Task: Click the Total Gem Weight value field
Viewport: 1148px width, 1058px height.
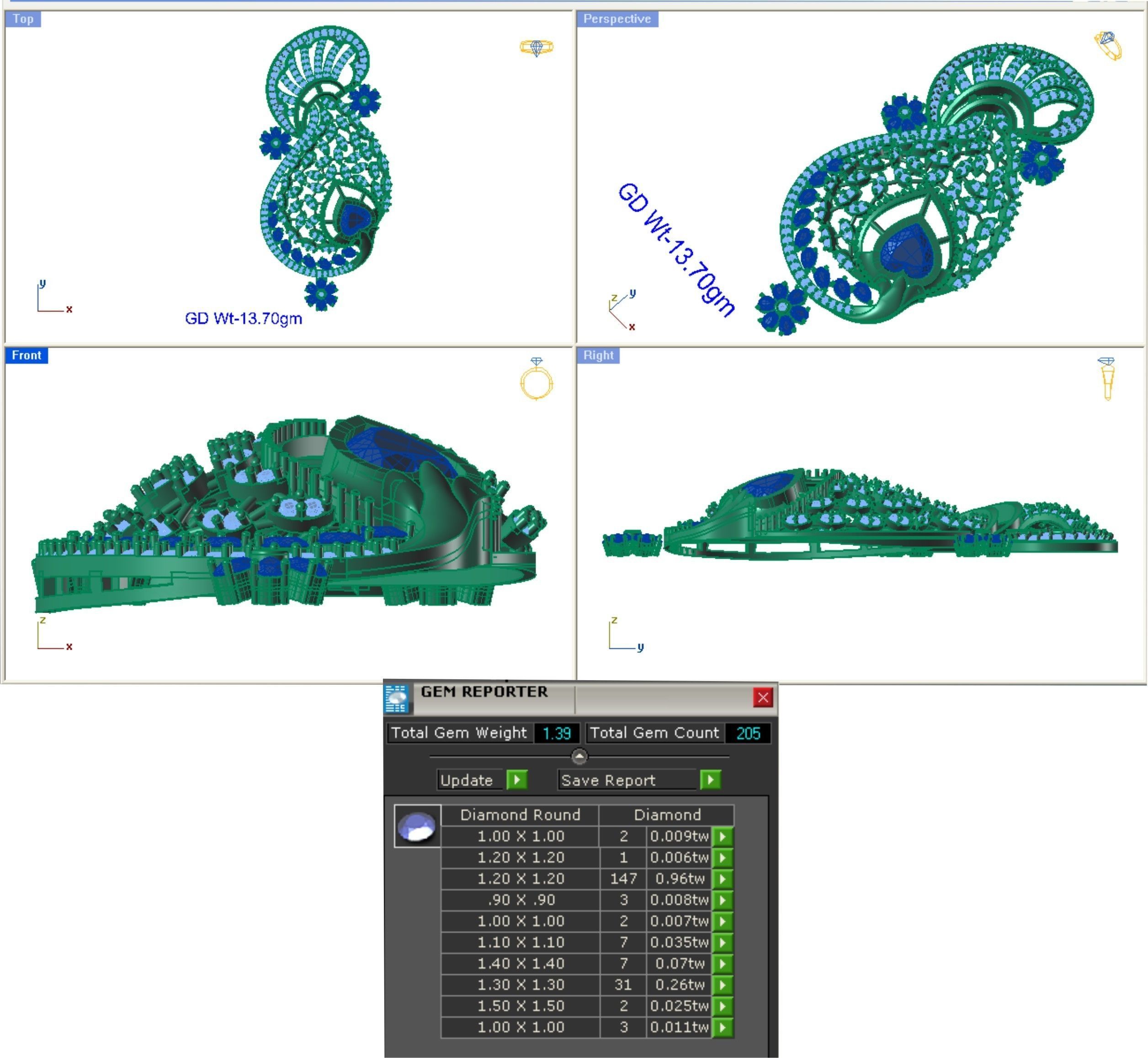Action: (556, 733)
